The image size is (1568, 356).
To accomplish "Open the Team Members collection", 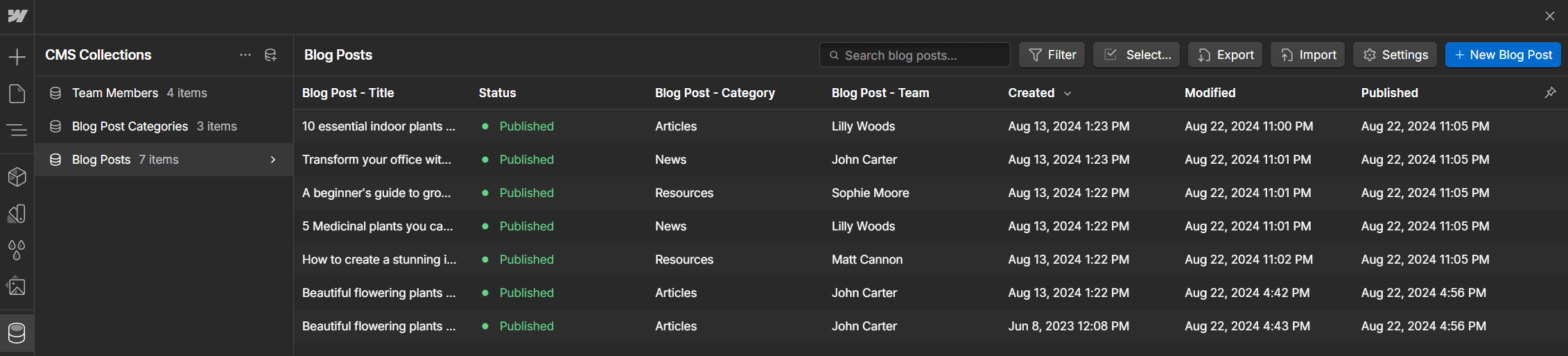I will (164, 93).
